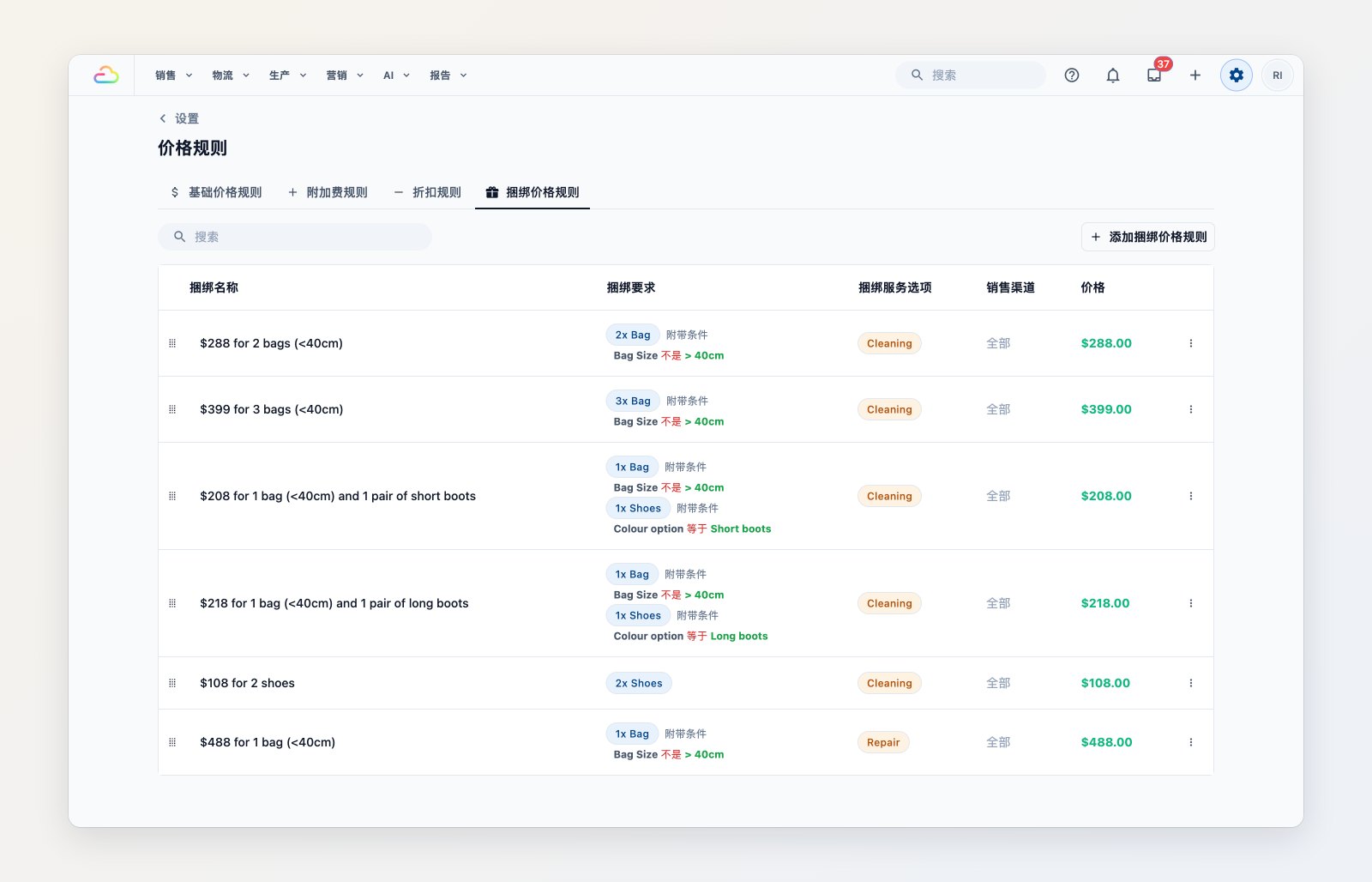Go back to 设置 link
This screenshot has width=1372, height=882.
point(179,118)
